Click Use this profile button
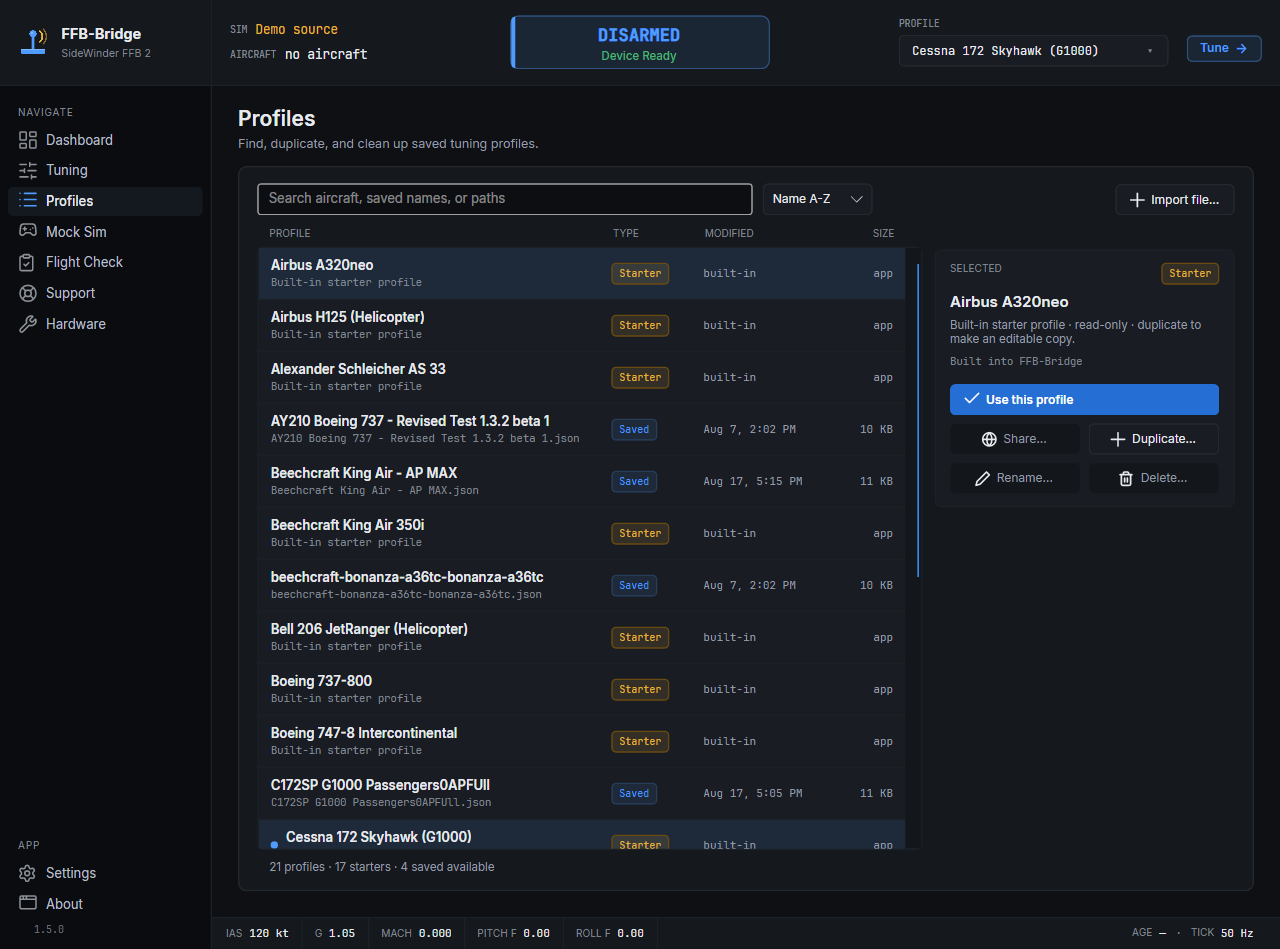 click(x=1084, y=399)
